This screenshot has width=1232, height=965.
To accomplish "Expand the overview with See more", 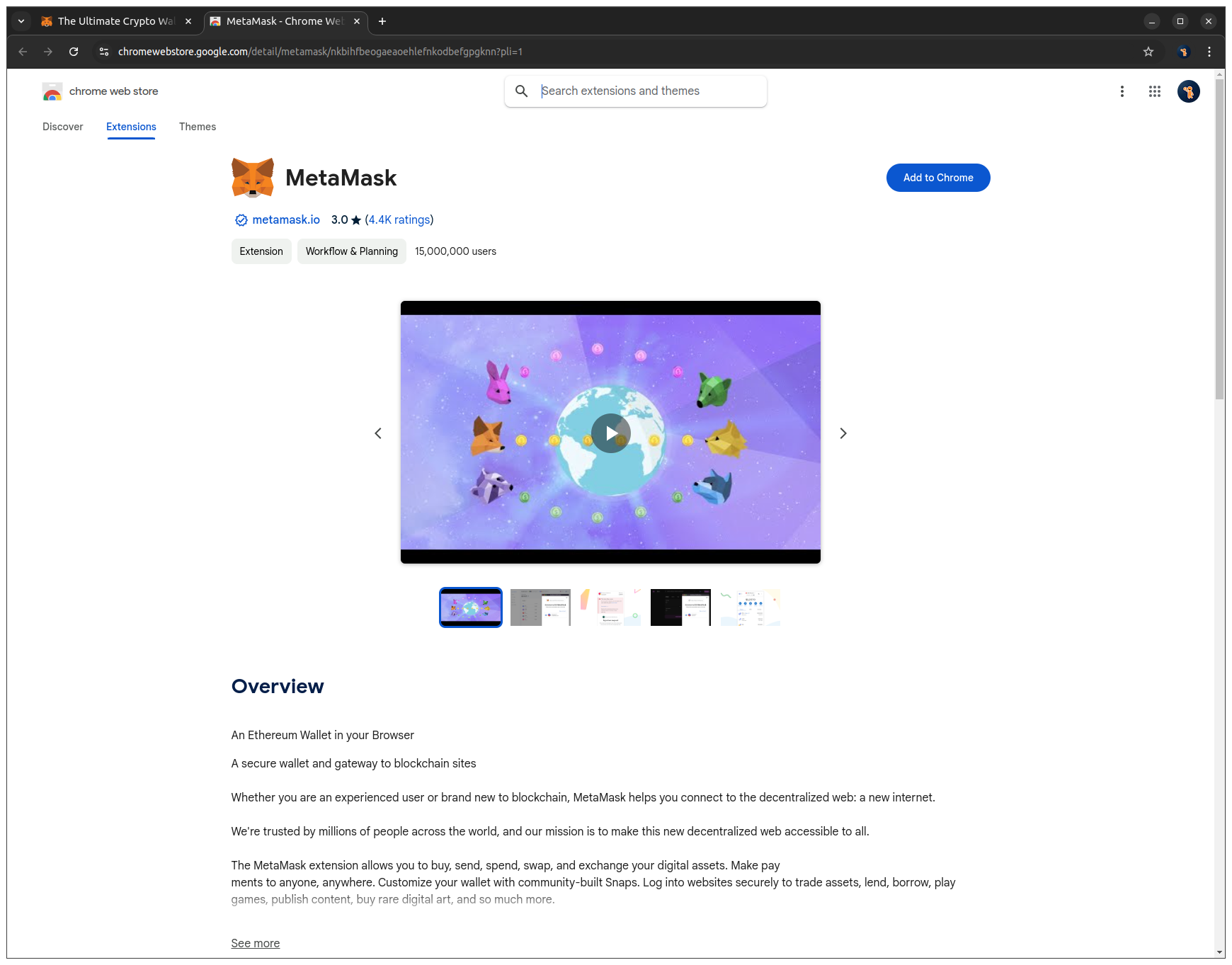I will coord(256,943).
